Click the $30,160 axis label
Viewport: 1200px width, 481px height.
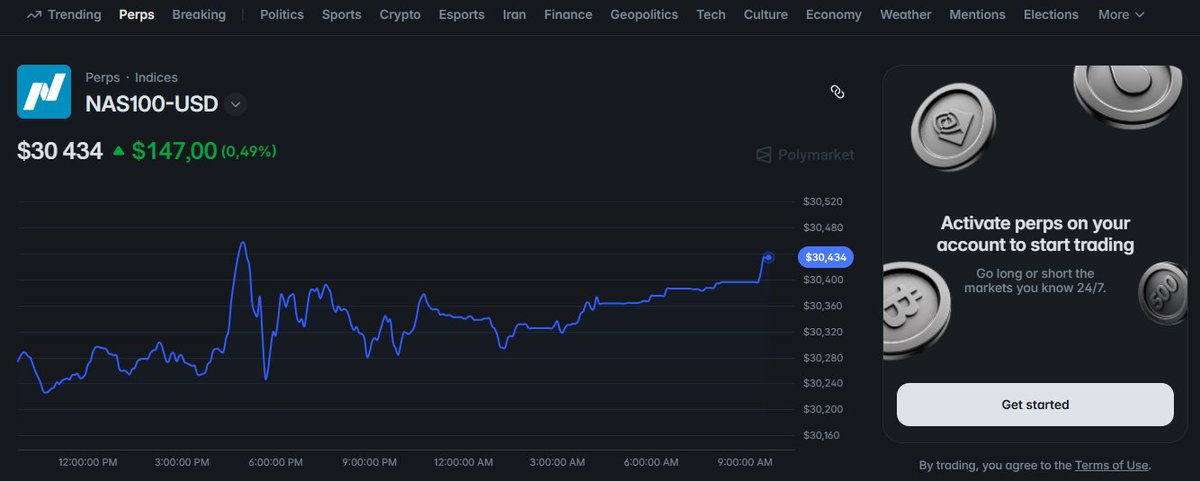(823, 435)
